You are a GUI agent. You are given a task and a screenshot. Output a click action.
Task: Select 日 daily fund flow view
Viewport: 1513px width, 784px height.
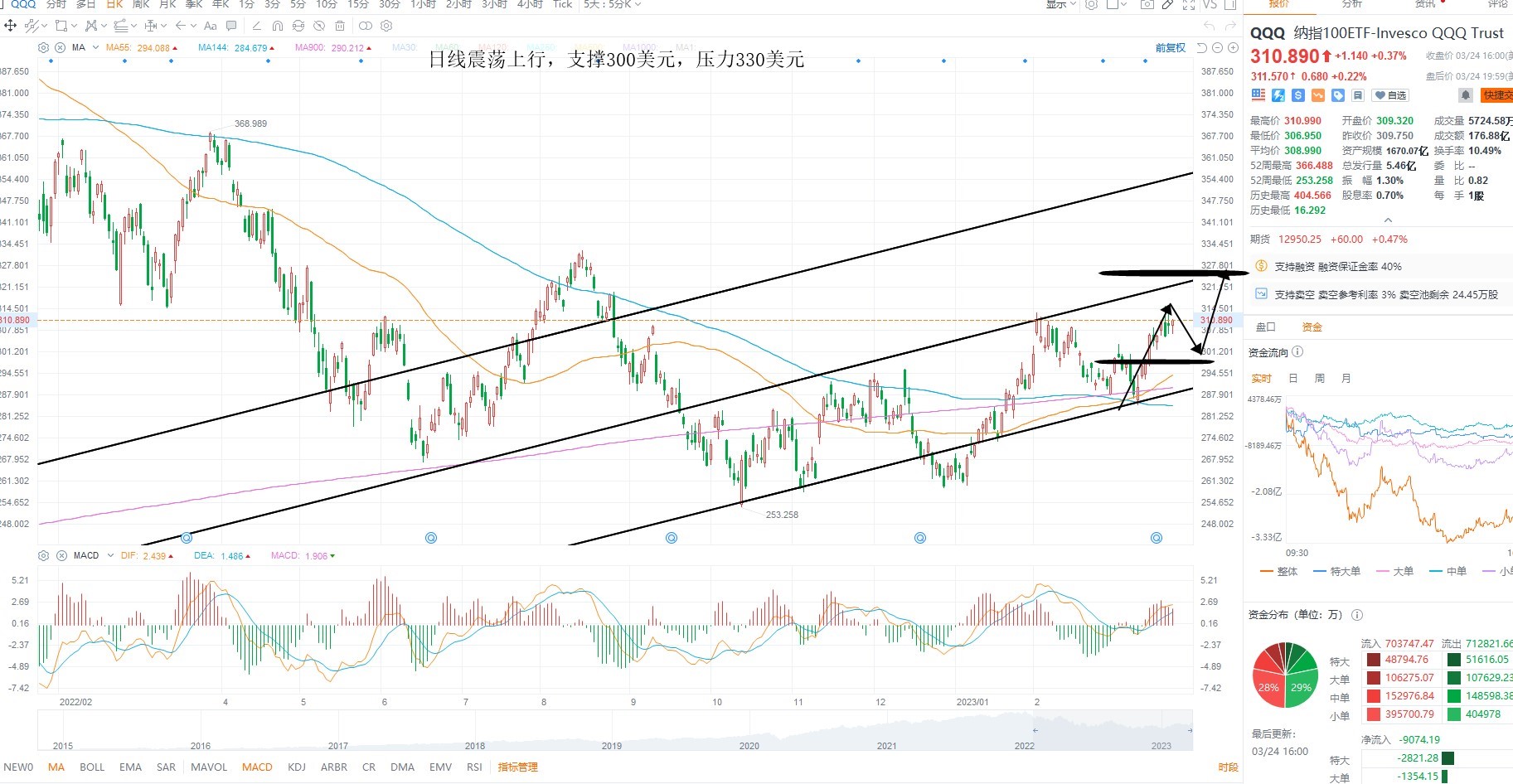pos(1292,378)
